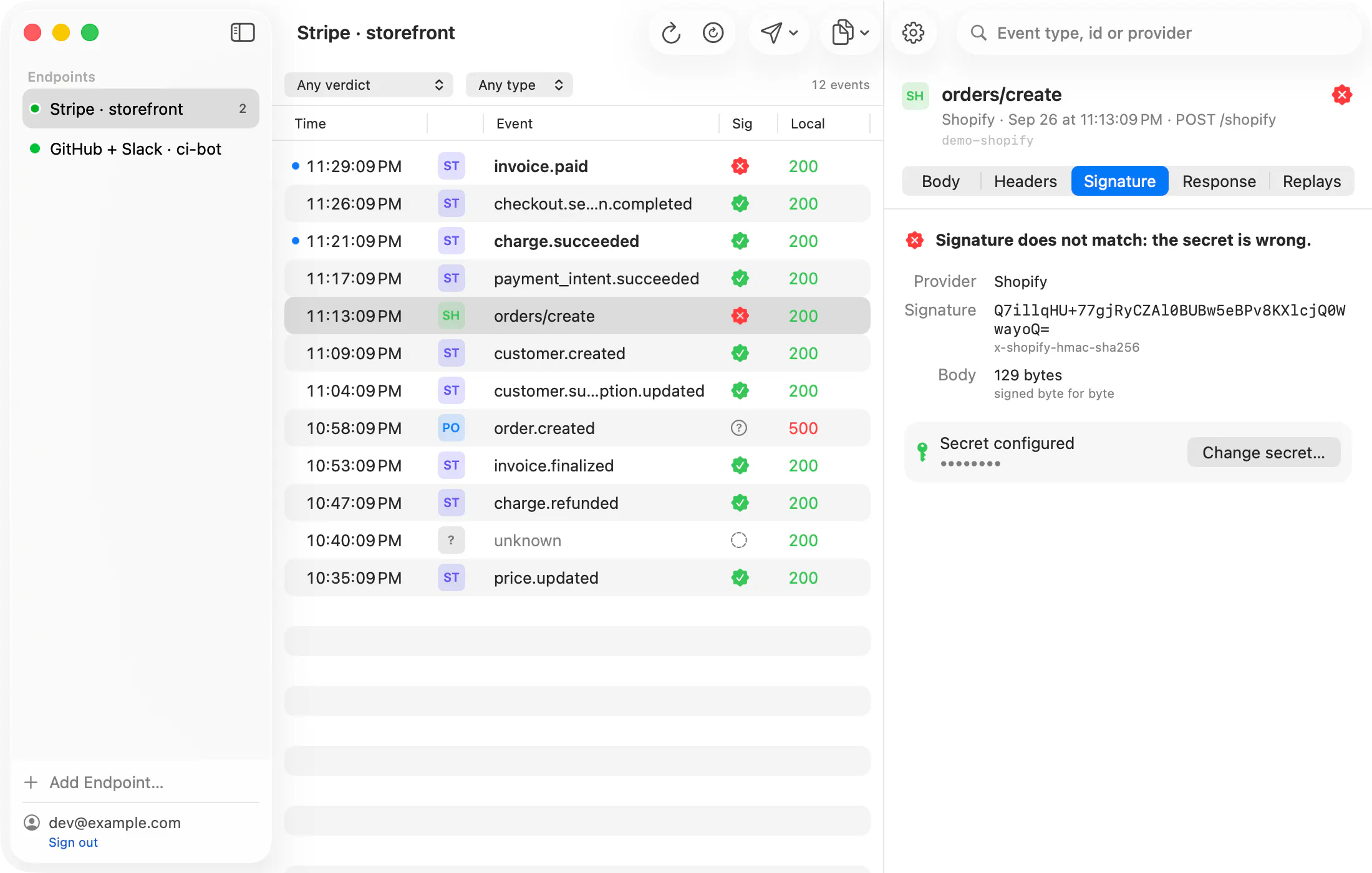Click the Local column header
Viewport: 1372px width, 873px height.
808,123
